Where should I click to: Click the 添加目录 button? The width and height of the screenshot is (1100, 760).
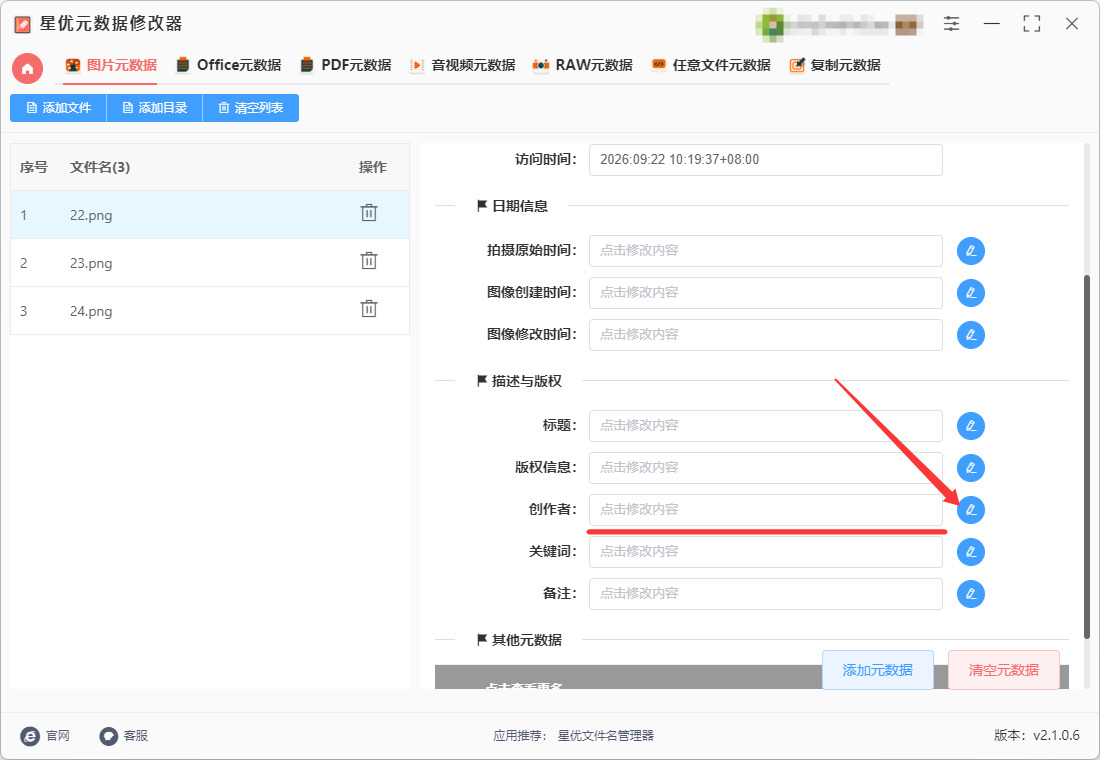pyautogui.click(x=154, y=108)
